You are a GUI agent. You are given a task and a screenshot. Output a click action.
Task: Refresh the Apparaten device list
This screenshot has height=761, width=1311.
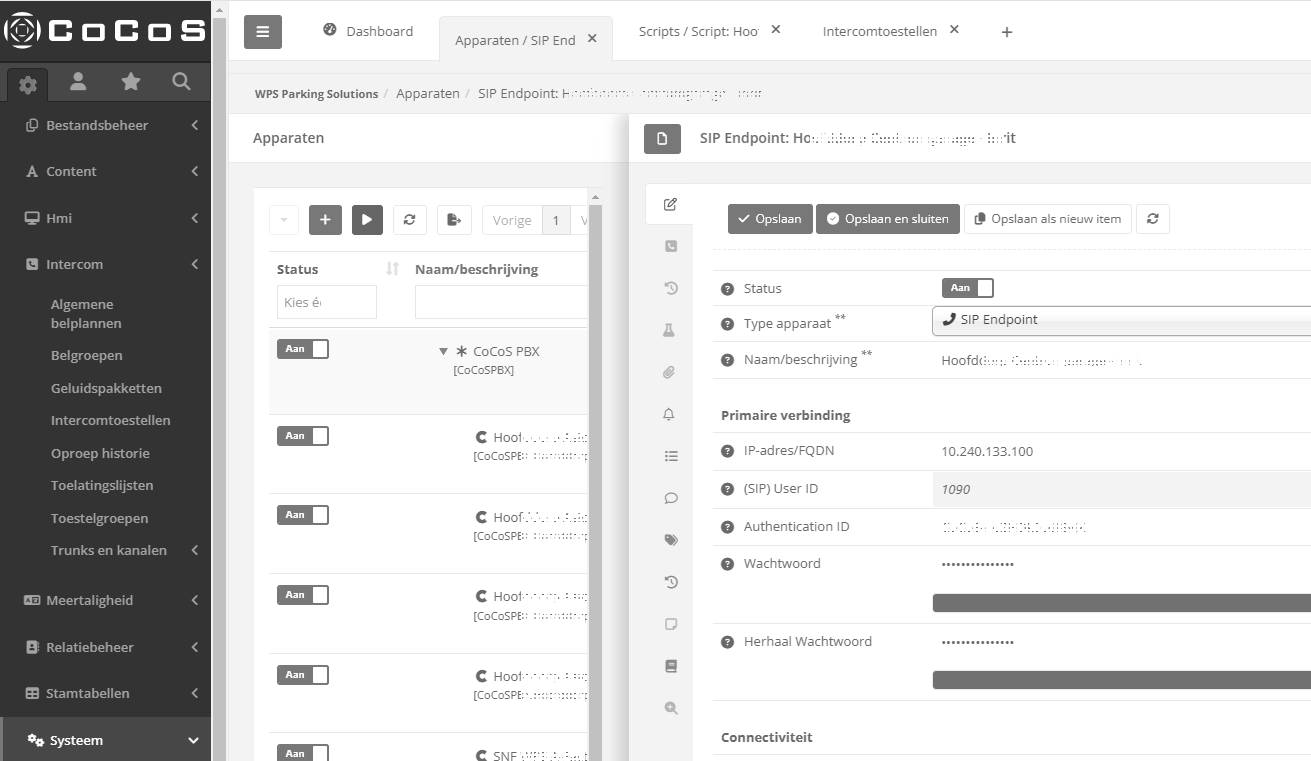pos(409,220)
